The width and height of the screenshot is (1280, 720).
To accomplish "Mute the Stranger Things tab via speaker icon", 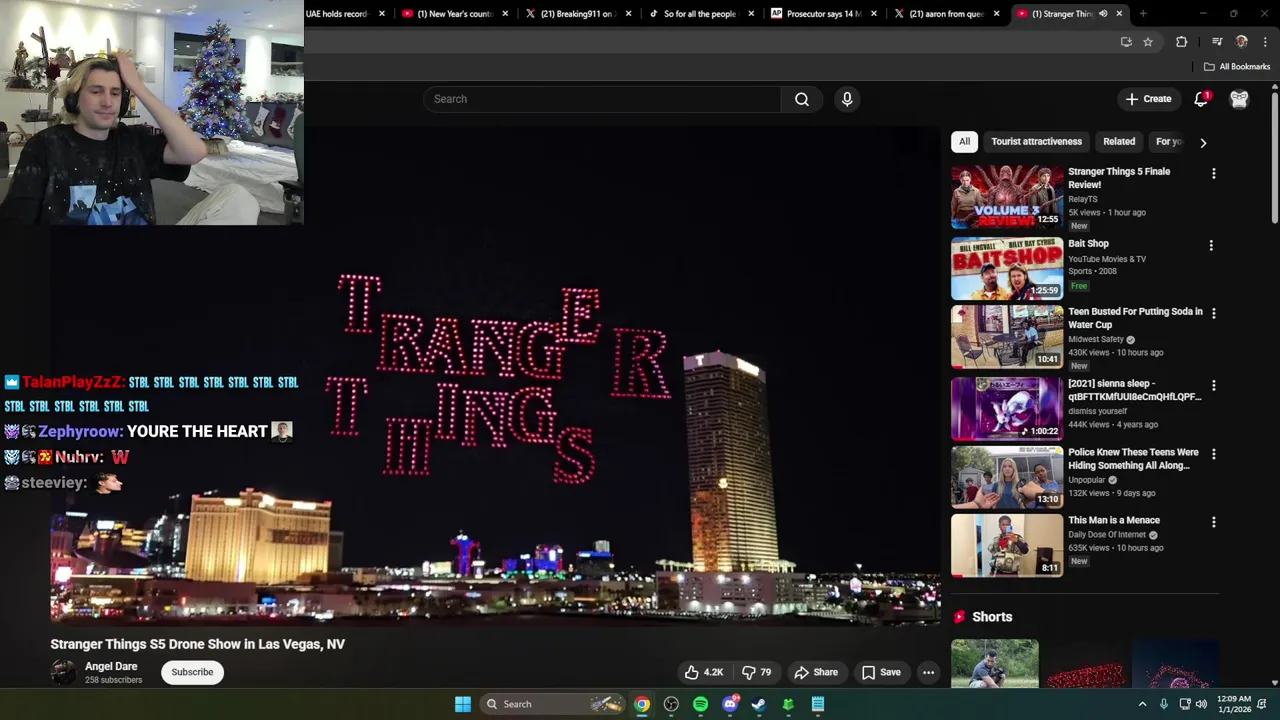I will point(1103,14).
